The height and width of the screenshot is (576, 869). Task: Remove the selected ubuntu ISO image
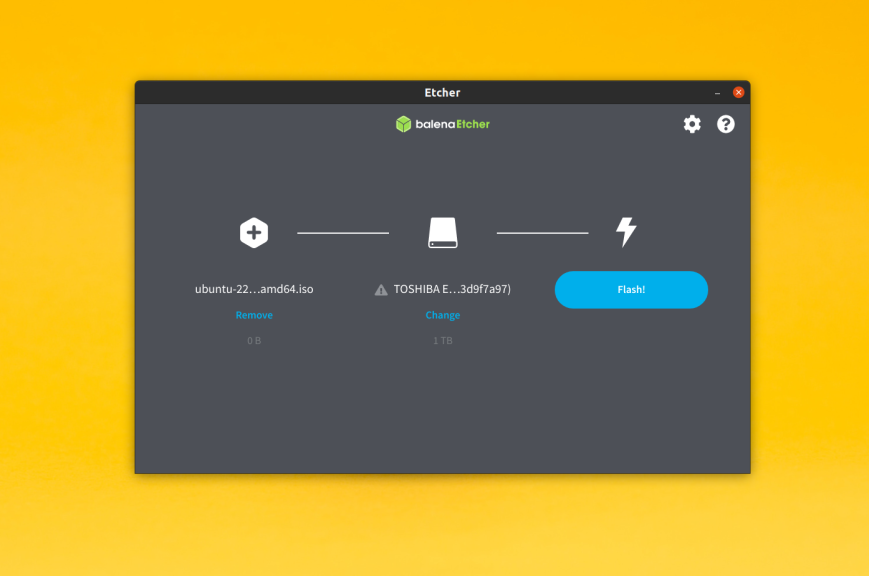(x=254, y=315)
